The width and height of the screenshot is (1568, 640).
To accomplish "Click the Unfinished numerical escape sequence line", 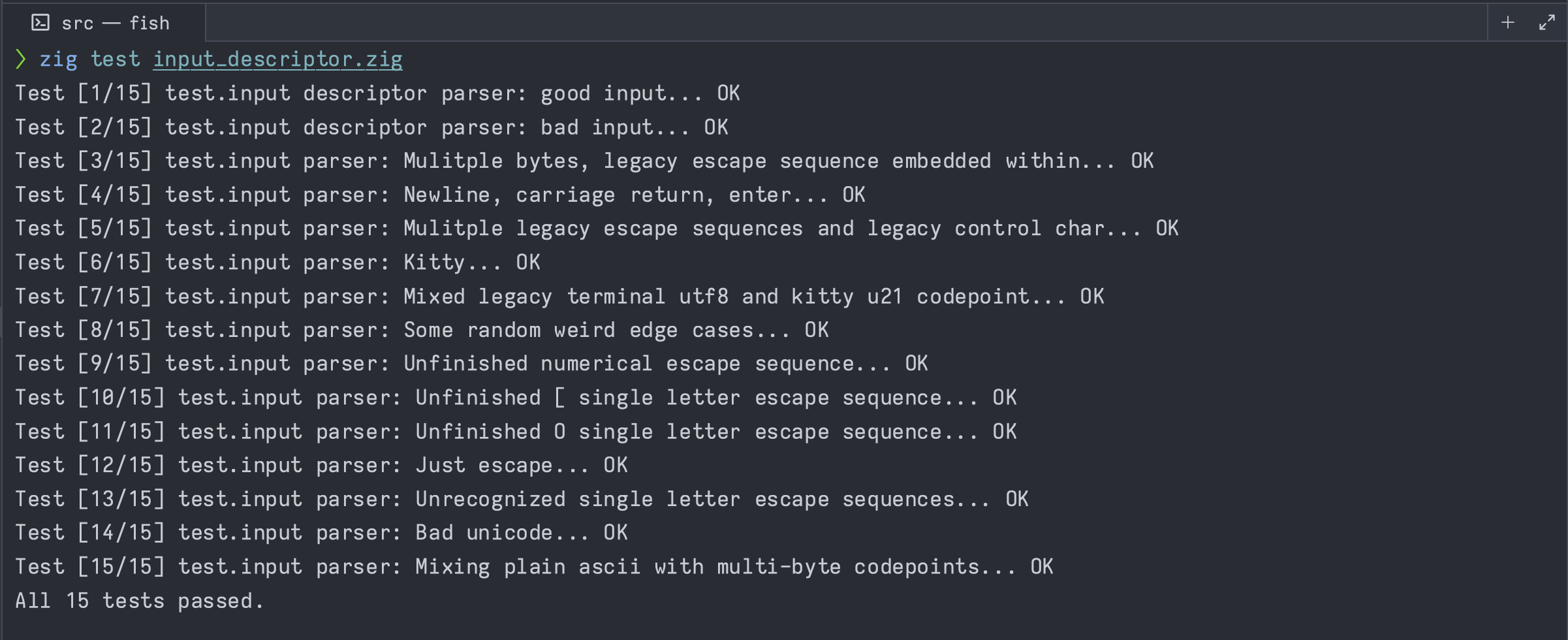I will coord(471,364).
